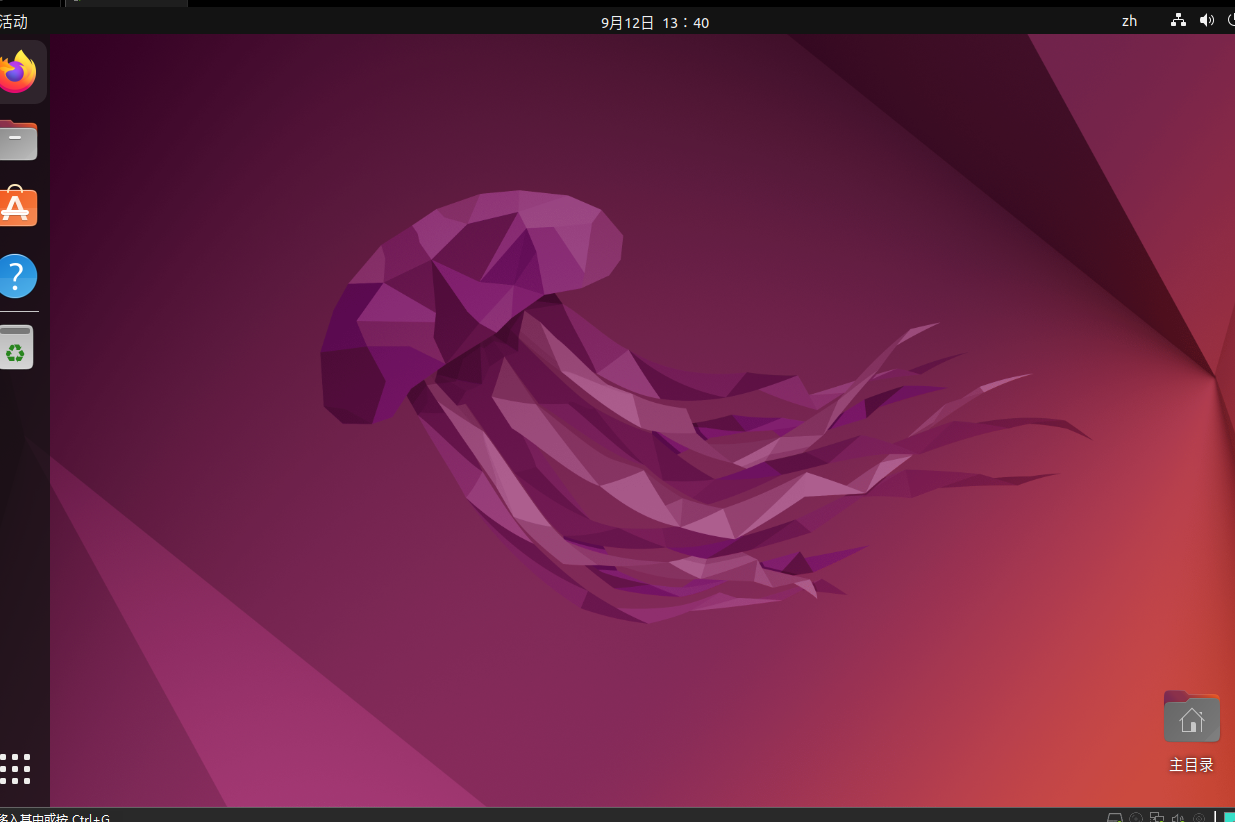Toggle the VM sound card status icon
Screen dimensions: 1235x822
pyautogui.click(x=1178, y=817)
